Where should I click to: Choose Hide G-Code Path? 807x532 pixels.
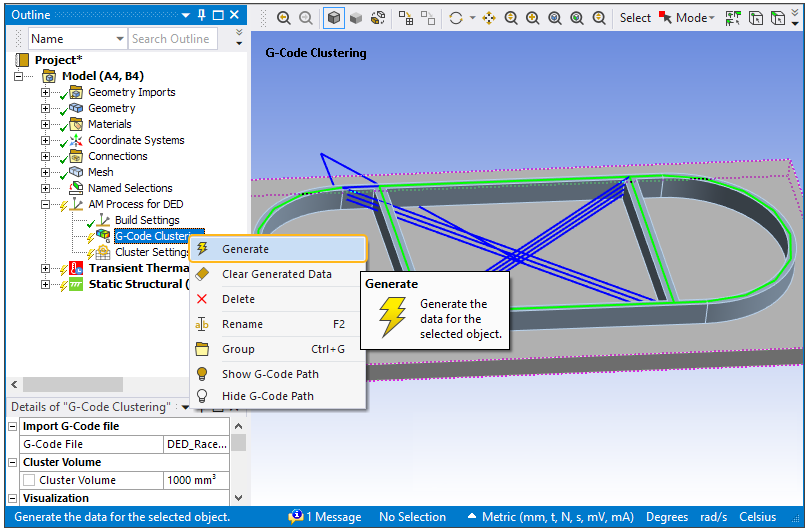[x=278, y=396]
